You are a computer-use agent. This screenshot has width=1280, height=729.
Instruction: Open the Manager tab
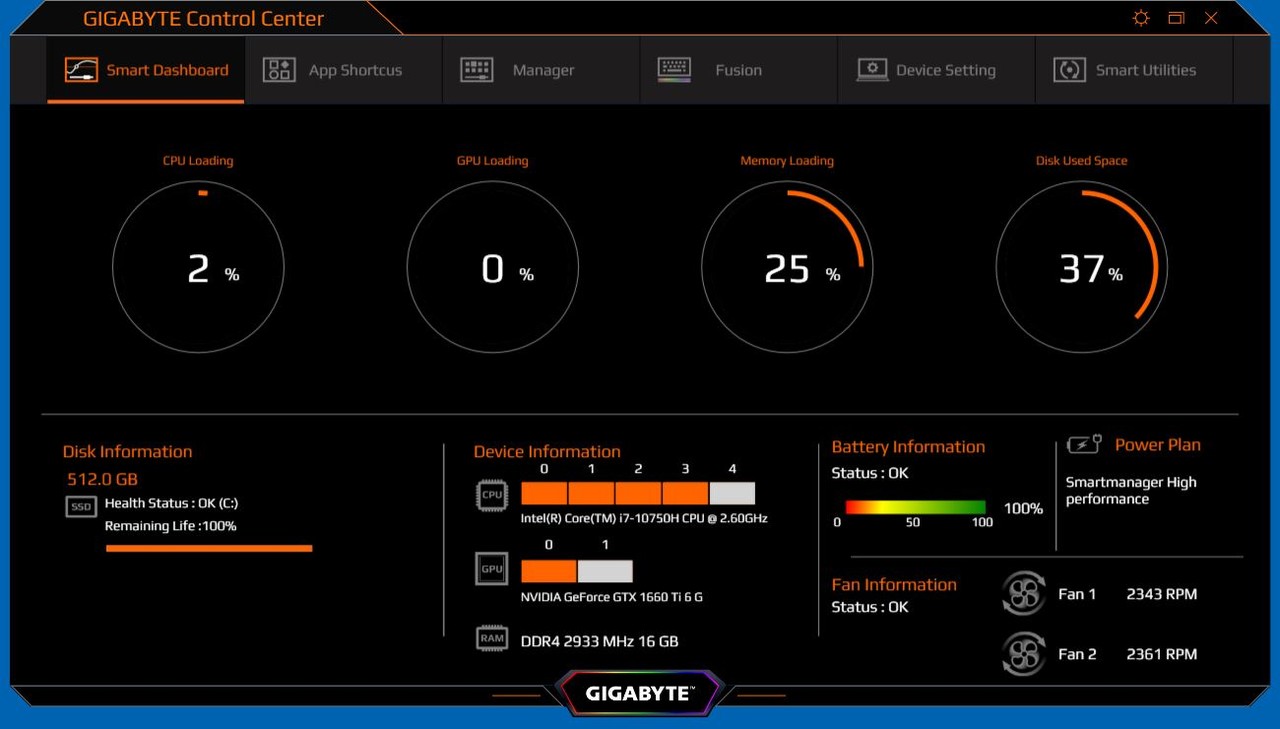(x=518, y=70)
